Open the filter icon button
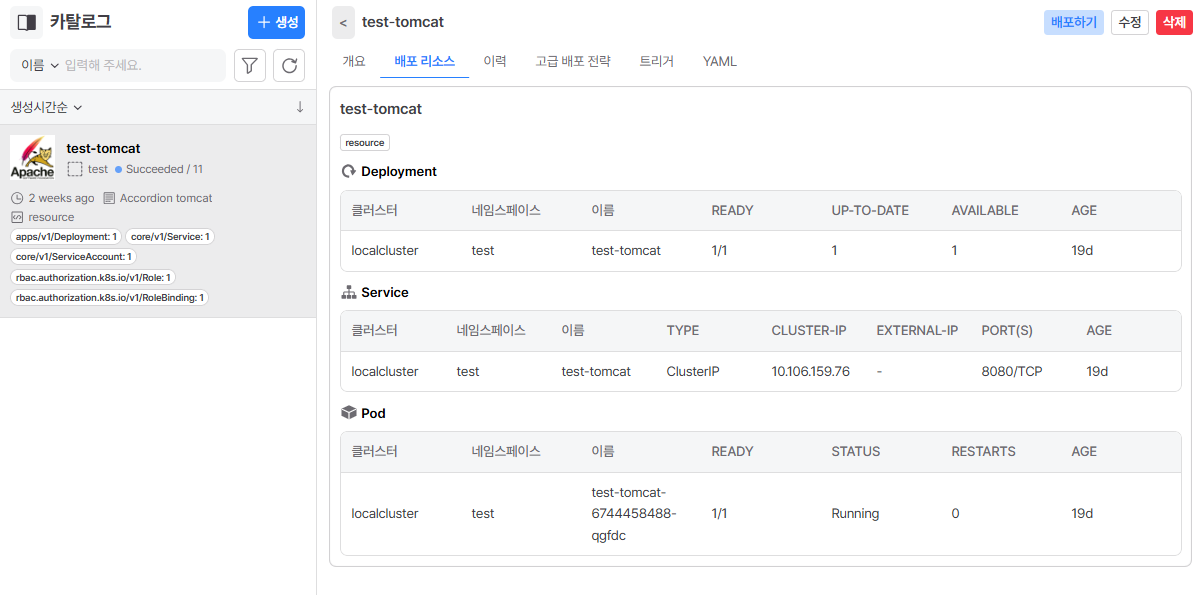Image resolution: width=1200 pixels, height=595 pixels. point(250,66)
